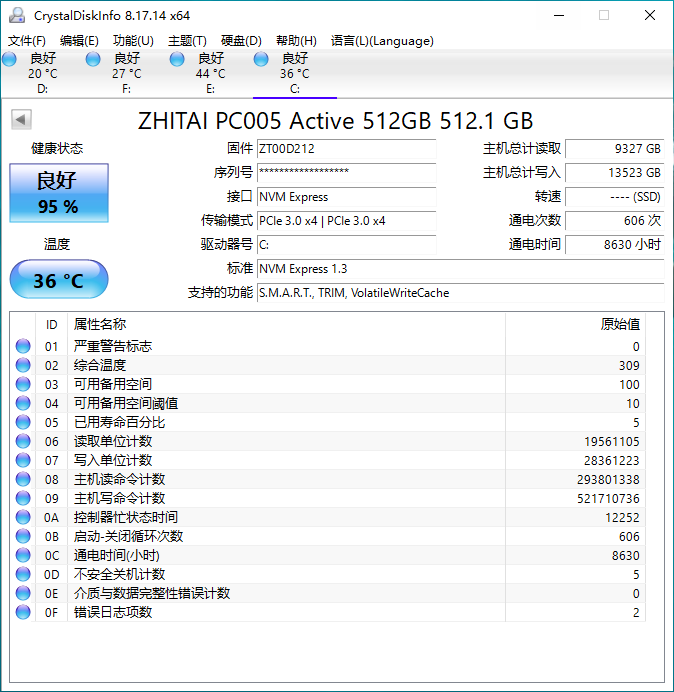674x692 pixels.
Task: Click the CrystalDiskInfo app icon in title bar
Action: click(x=16, y=15)
